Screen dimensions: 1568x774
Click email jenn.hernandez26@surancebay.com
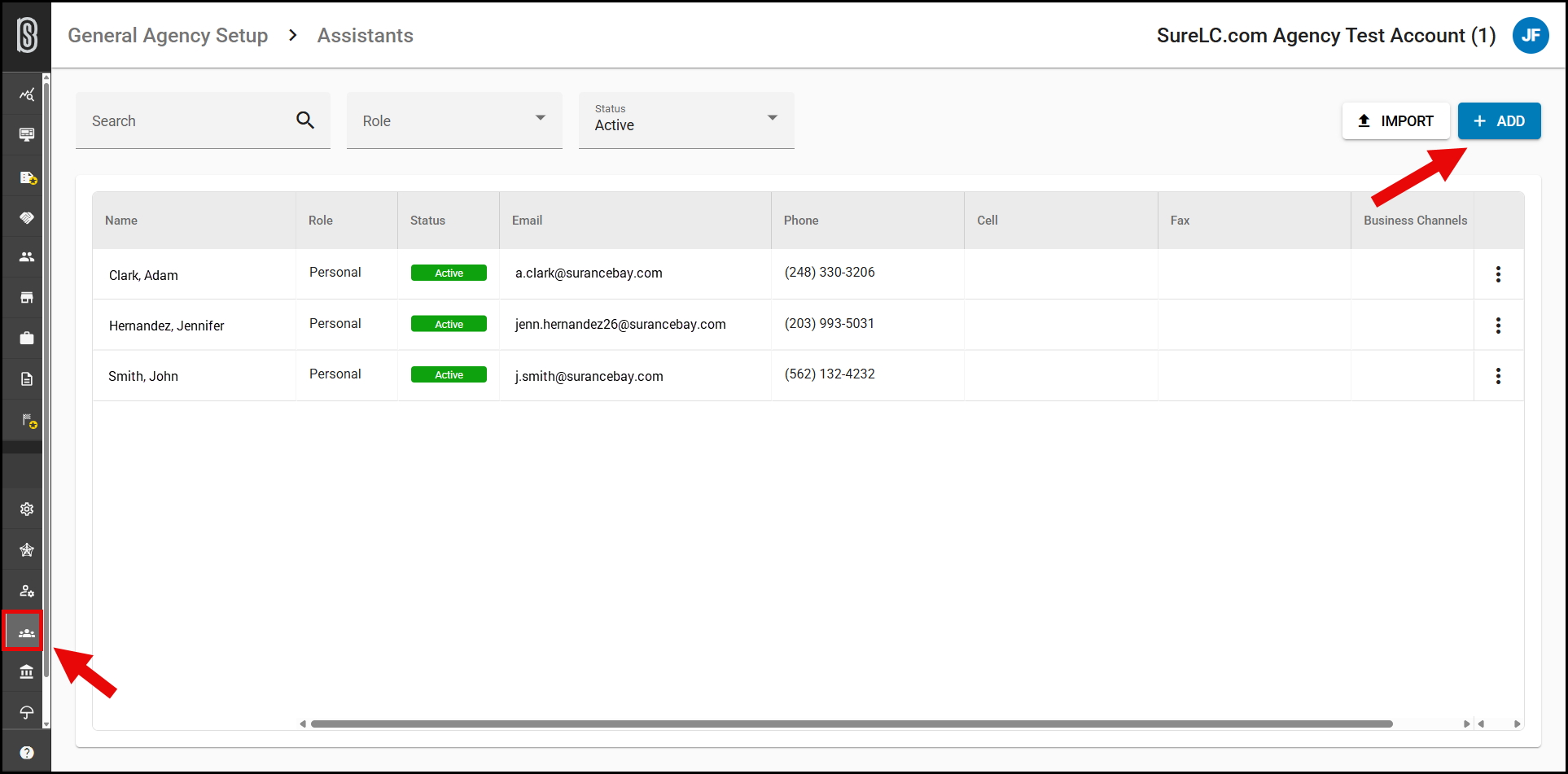coord(620,324)
